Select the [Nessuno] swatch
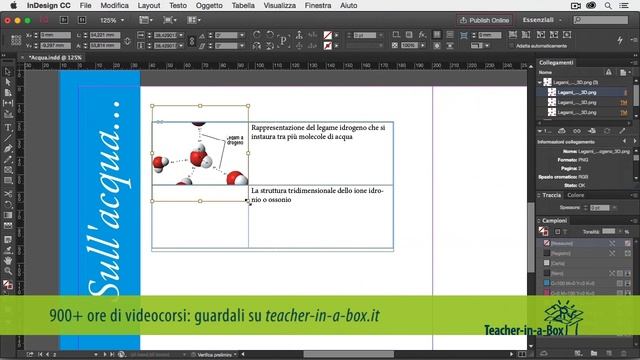 pos(585,243)
